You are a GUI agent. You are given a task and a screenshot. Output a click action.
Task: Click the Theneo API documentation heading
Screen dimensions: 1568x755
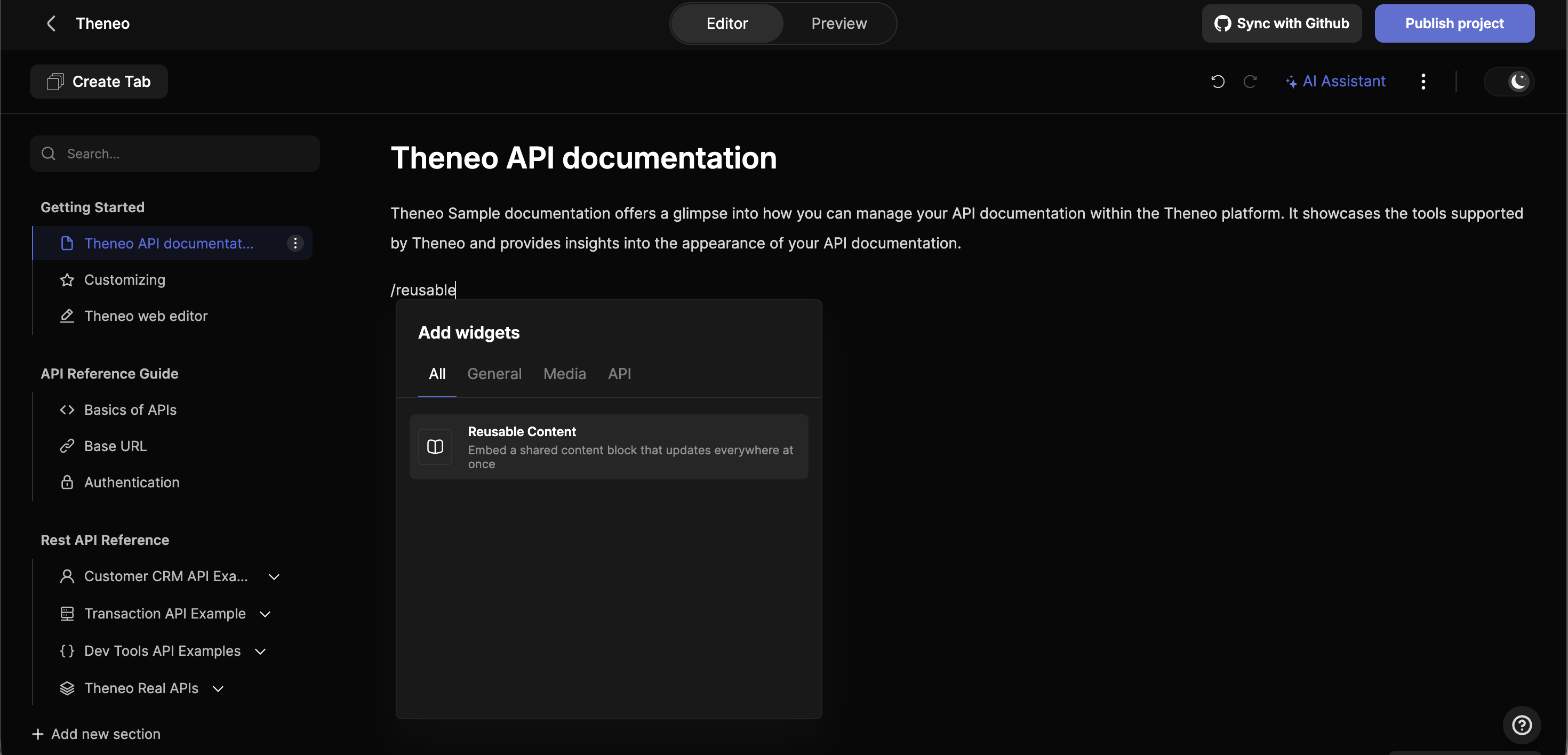pyautogui.click(x=583, y=158)
